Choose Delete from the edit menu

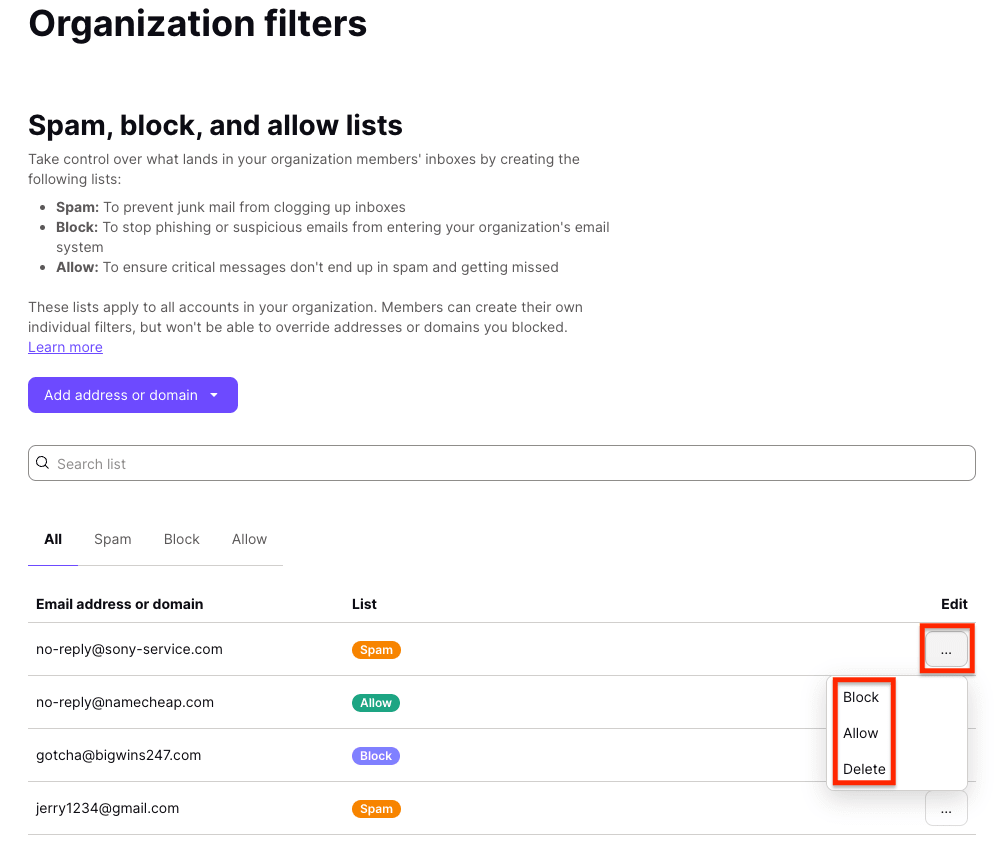point(864,769)
